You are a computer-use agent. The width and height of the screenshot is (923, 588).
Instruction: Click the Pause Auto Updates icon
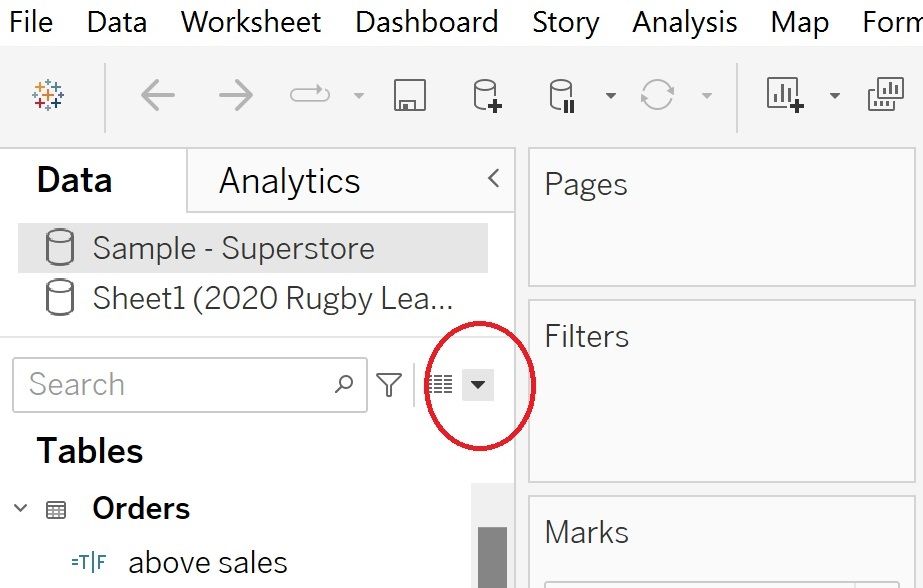[x=563, y=96]
